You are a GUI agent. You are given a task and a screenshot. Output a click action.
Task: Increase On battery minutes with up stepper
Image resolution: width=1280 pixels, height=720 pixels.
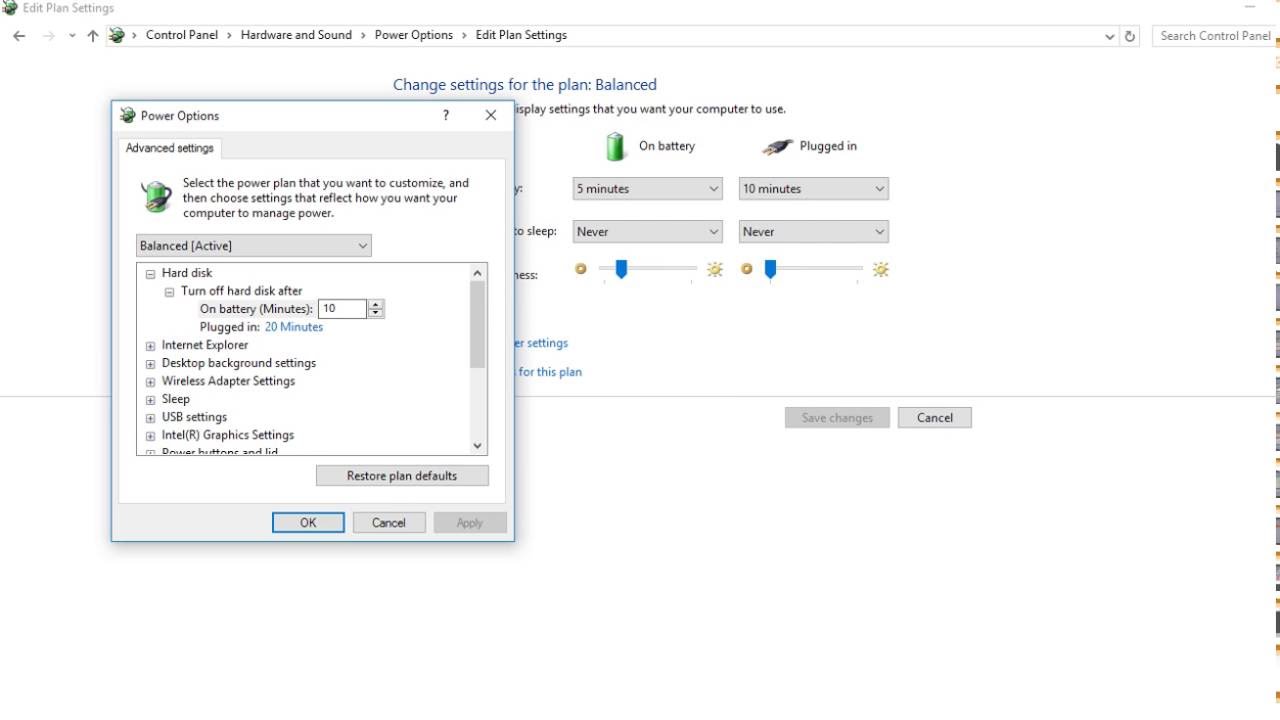click(376, 305)
